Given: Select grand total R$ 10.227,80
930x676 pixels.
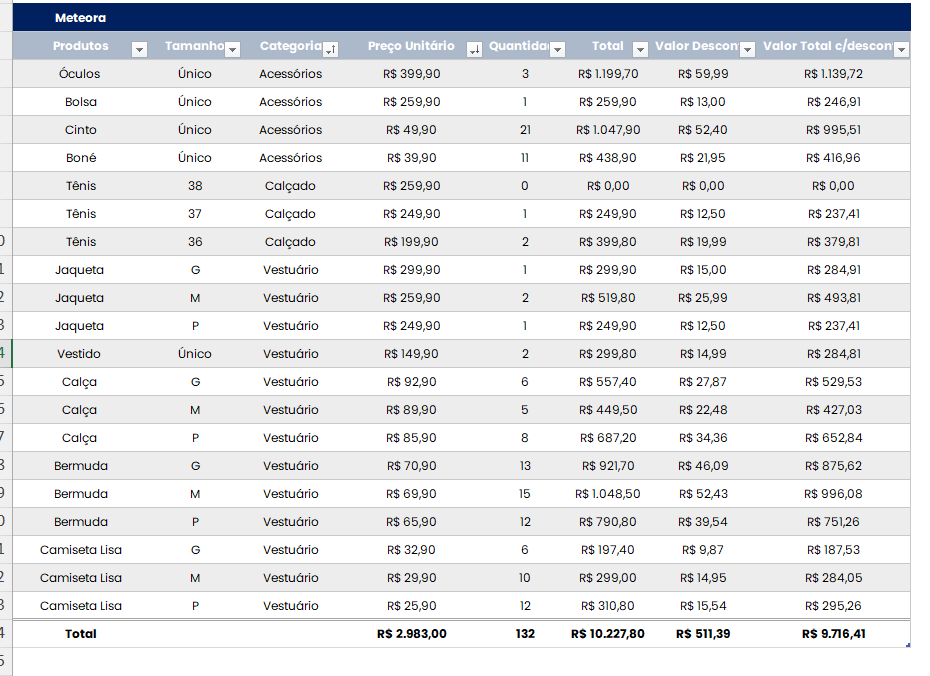Looking at the screenshot, I should pos(608,634).
